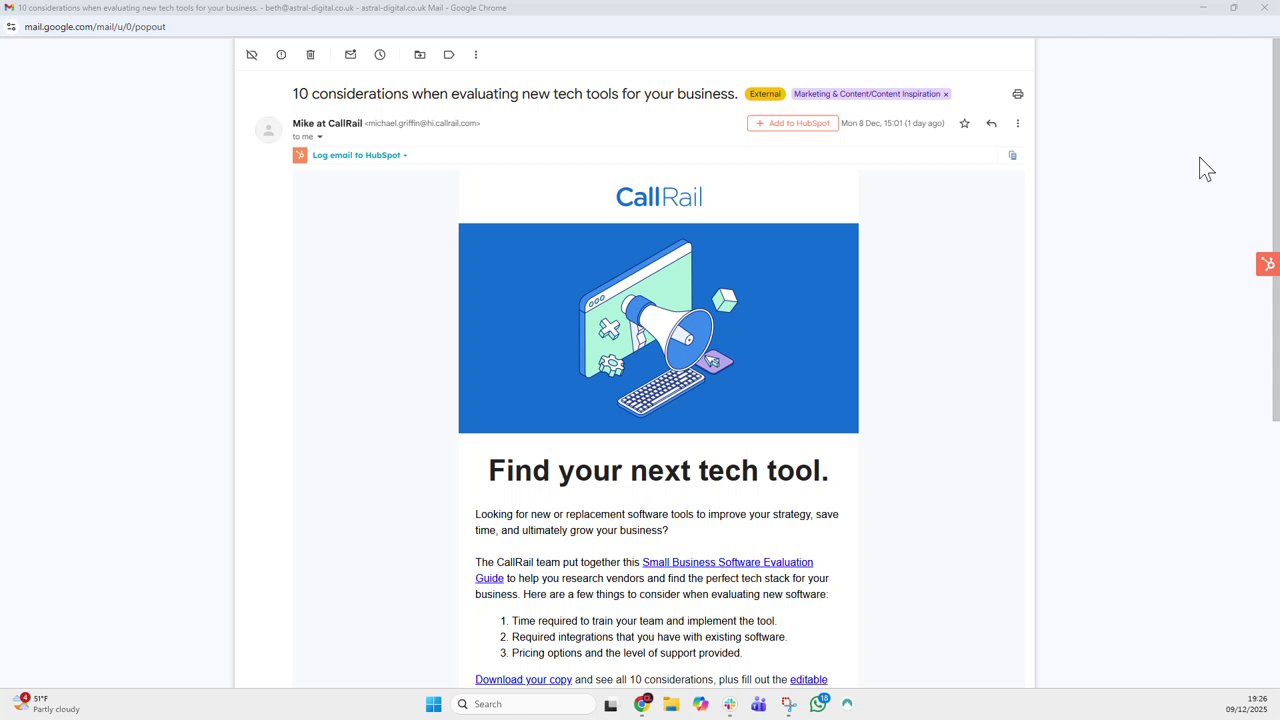
Task: Open the weather widget showing Partly cloudy
Action: click(x=47, y=704)
